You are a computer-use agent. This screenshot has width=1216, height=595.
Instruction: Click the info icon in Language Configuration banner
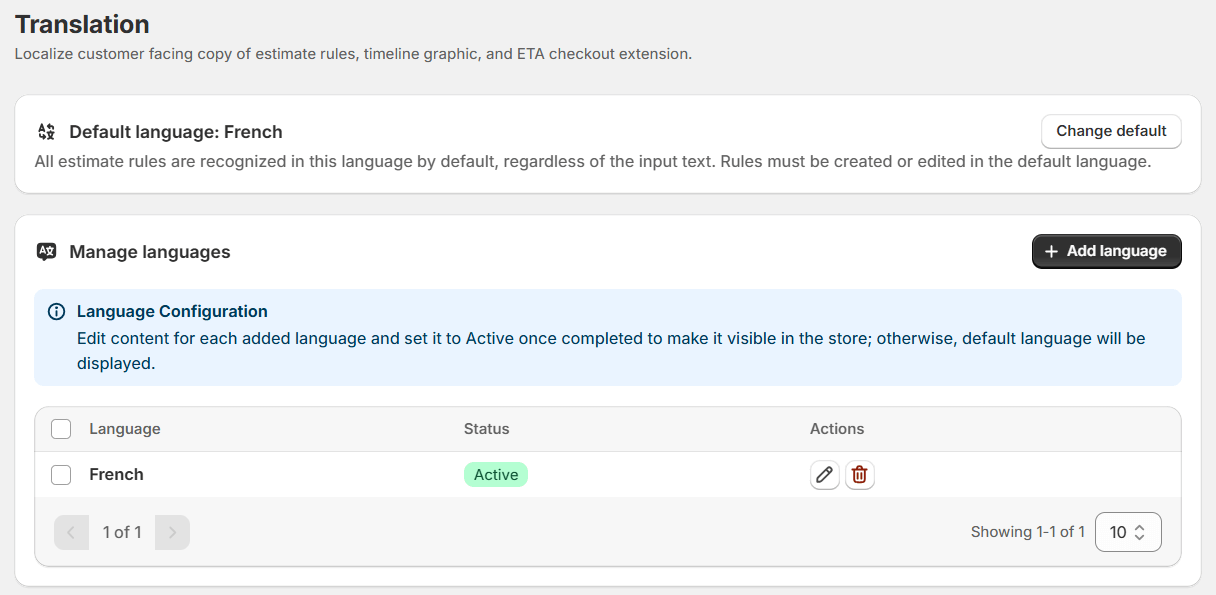58,311
